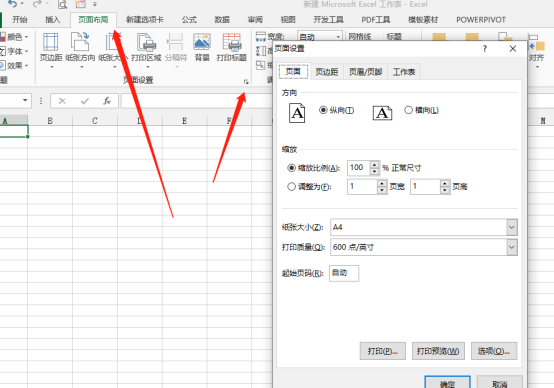The image size is (554, 388).
Task: Open the 公式 ribbon tab
Action: pos(189,20)
